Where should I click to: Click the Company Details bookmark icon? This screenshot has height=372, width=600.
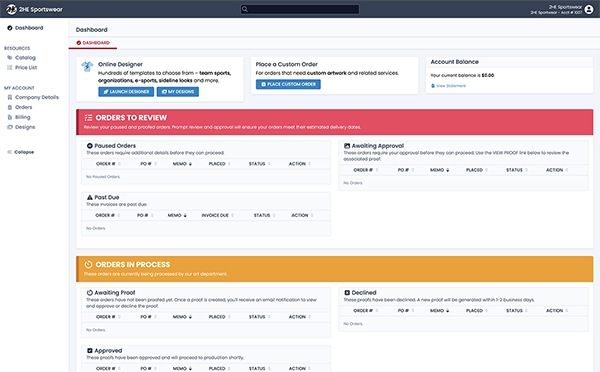10,98
